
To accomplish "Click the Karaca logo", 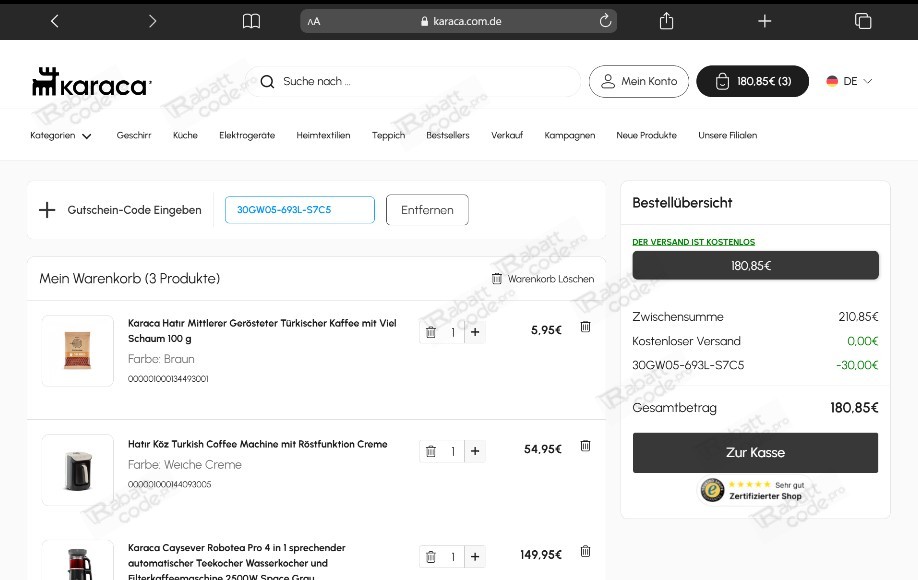I will (x=92, y=81).
